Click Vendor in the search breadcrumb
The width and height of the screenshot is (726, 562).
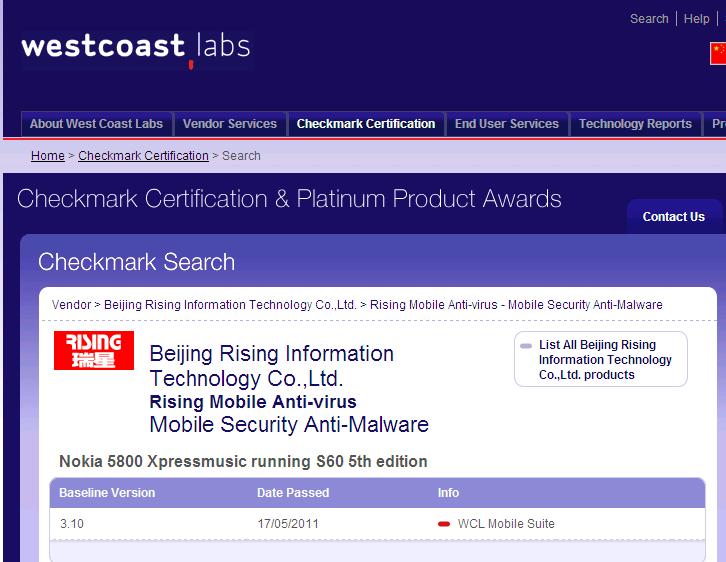[x=71, y=304]
